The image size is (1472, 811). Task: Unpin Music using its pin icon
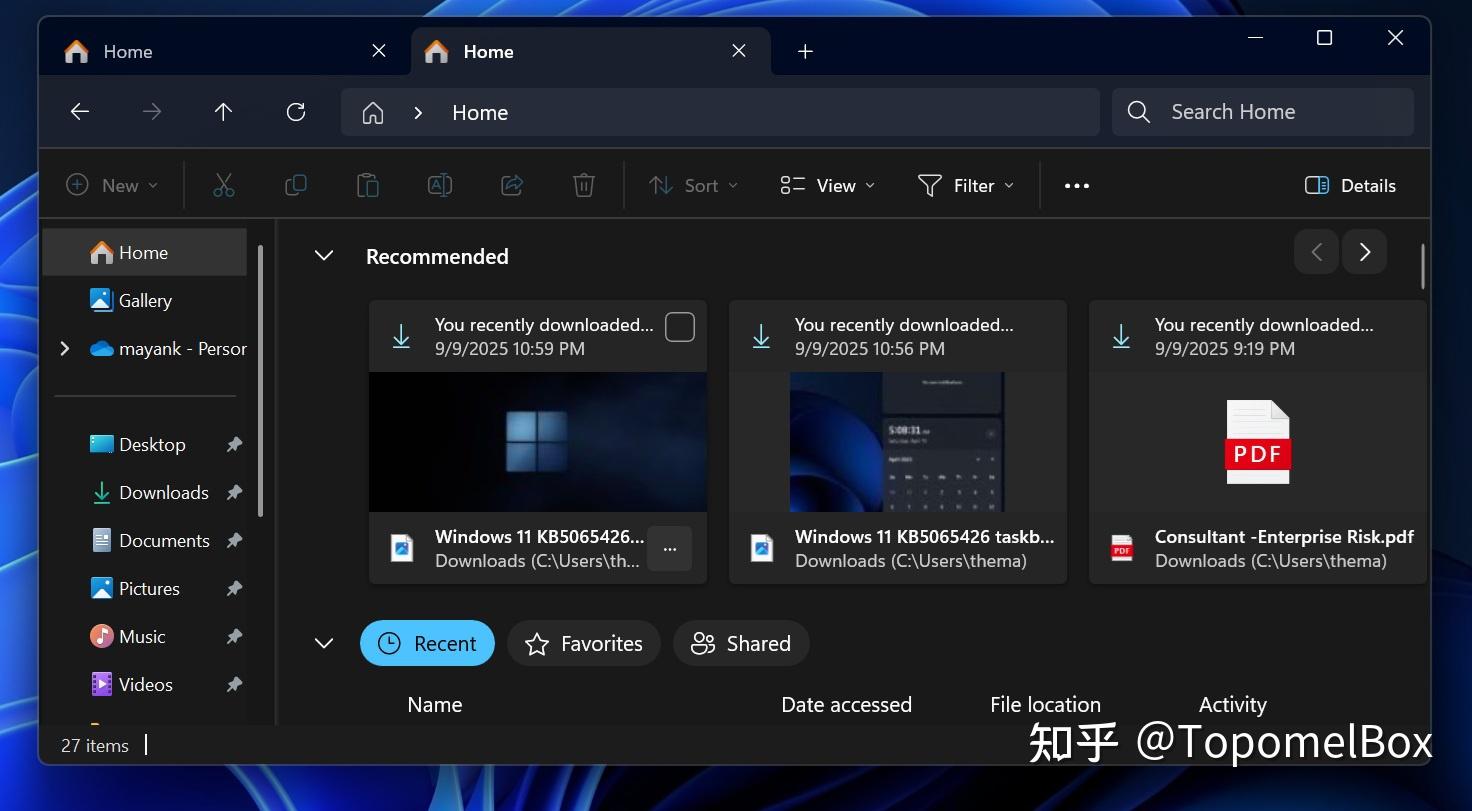[234, 636]
